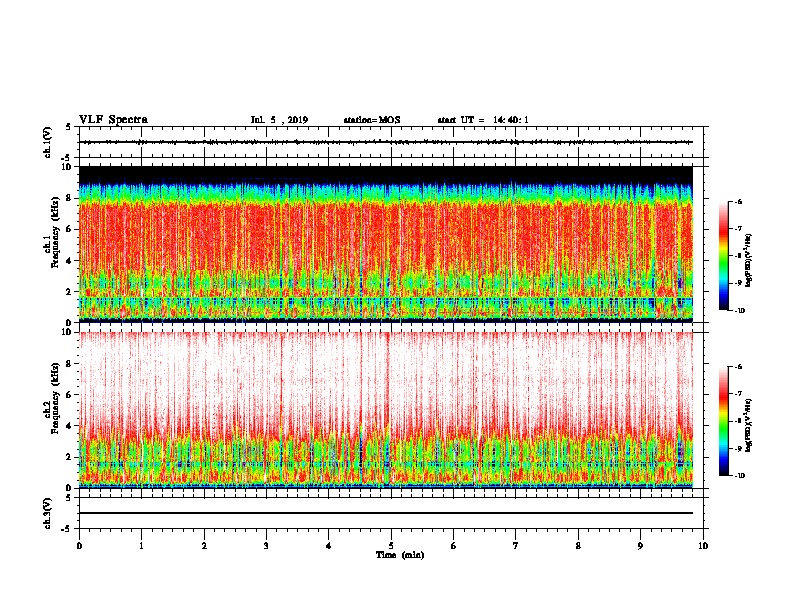Viewport: 792px width, 612px height.
Task: Click the time axis tick label "2"
Action: coord(204,546)
